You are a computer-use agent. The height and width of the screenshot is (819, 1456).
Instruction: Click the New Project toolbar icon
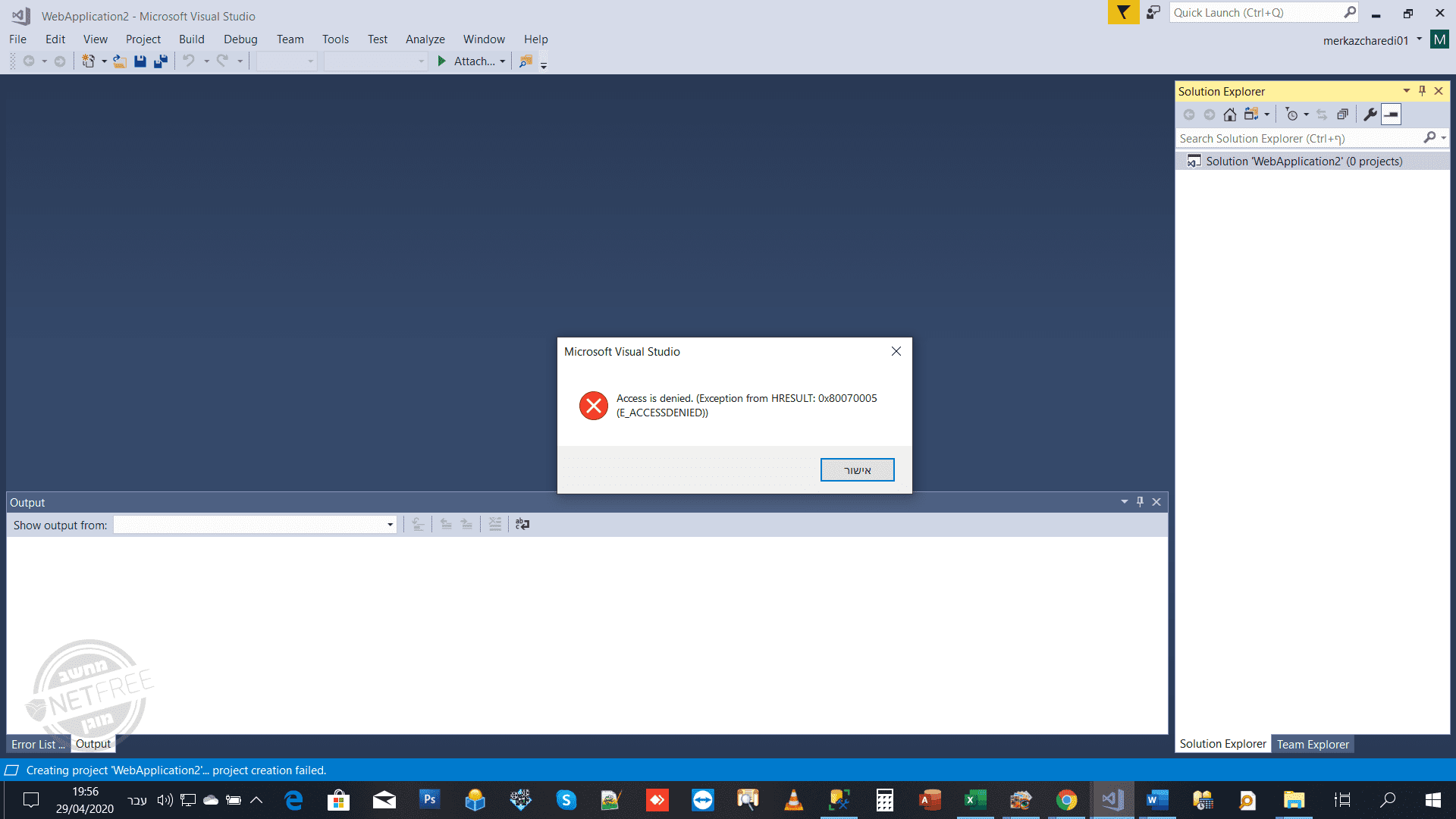point(88,61)
